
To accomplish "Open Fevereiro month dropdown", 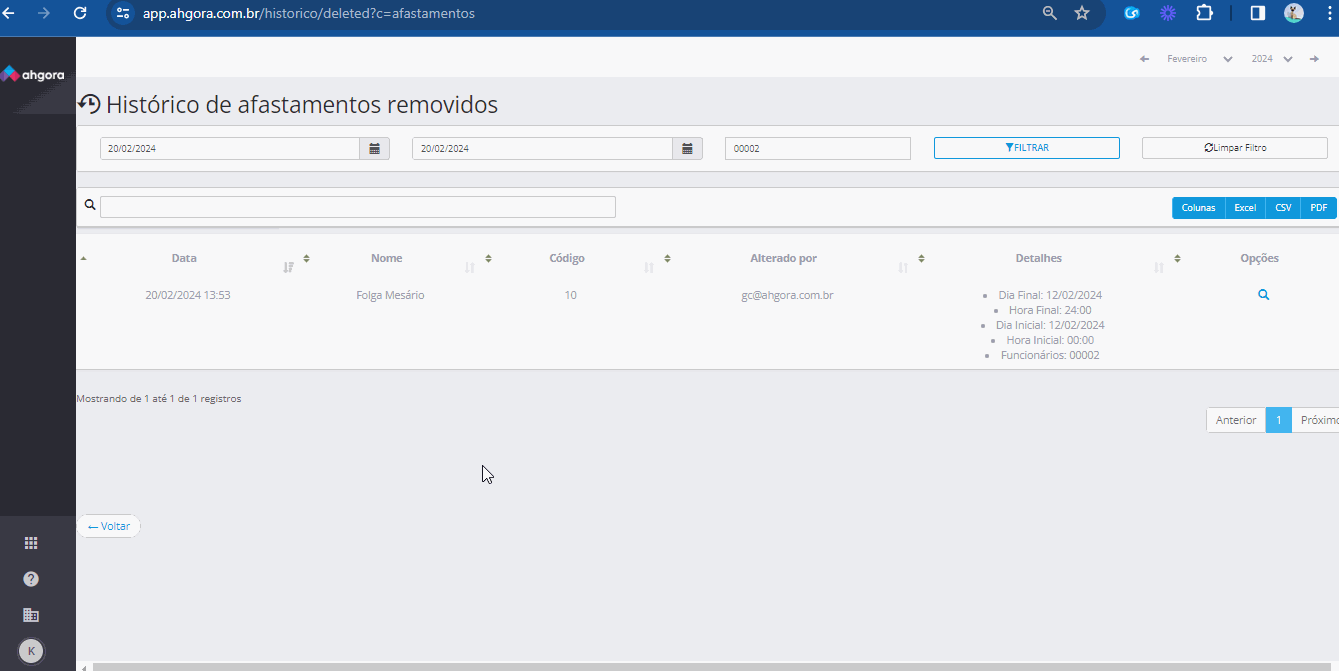I will 1199,59.
